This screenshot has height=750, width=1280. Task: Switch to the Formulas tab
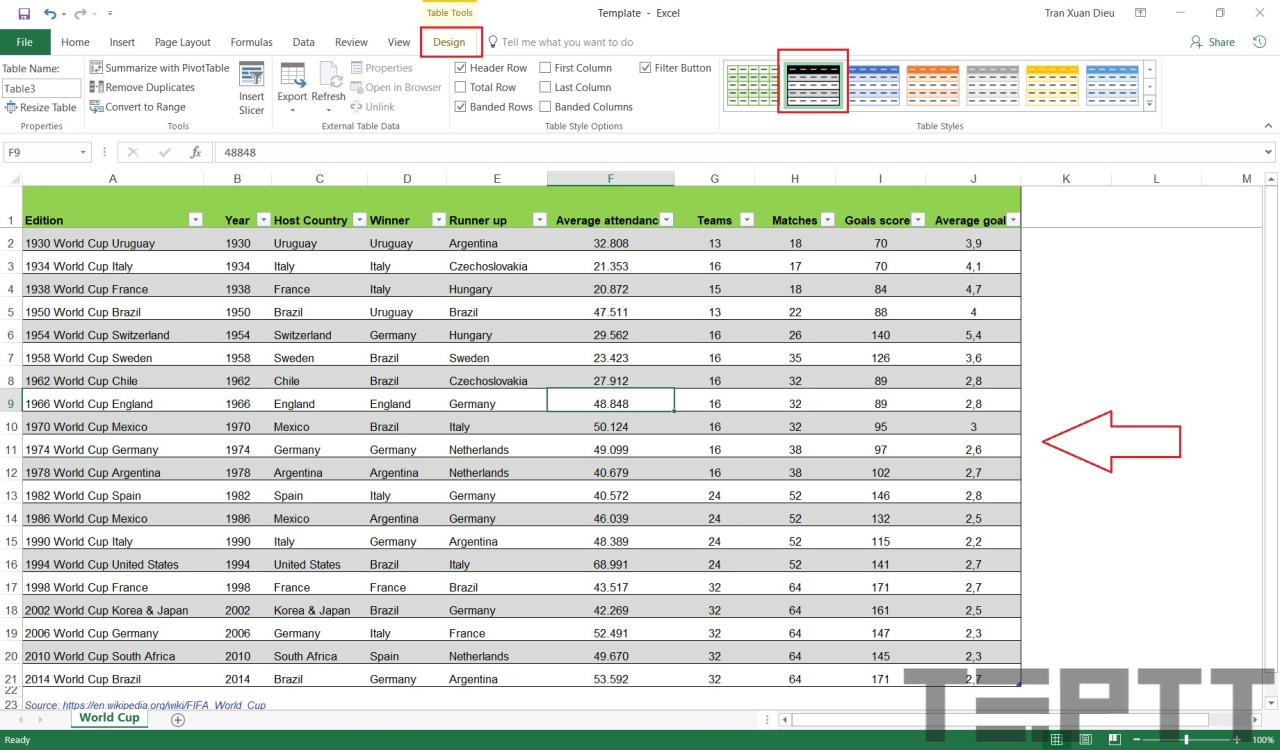click(251, 42)
